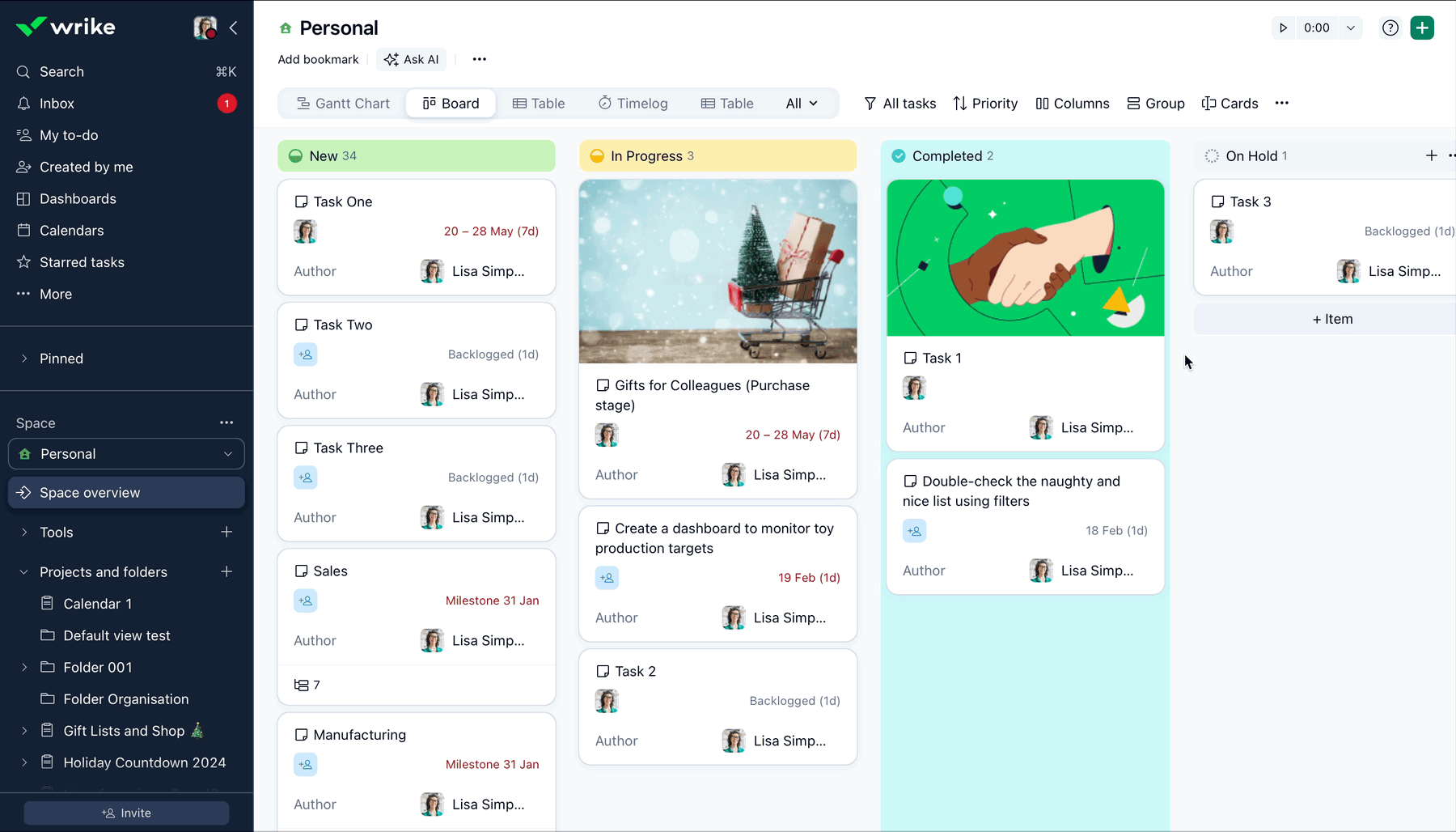The height and width of the screenshot is (832, 1456).
Task: Click the green plus icon top right
Action: (x=1423, y=28)
